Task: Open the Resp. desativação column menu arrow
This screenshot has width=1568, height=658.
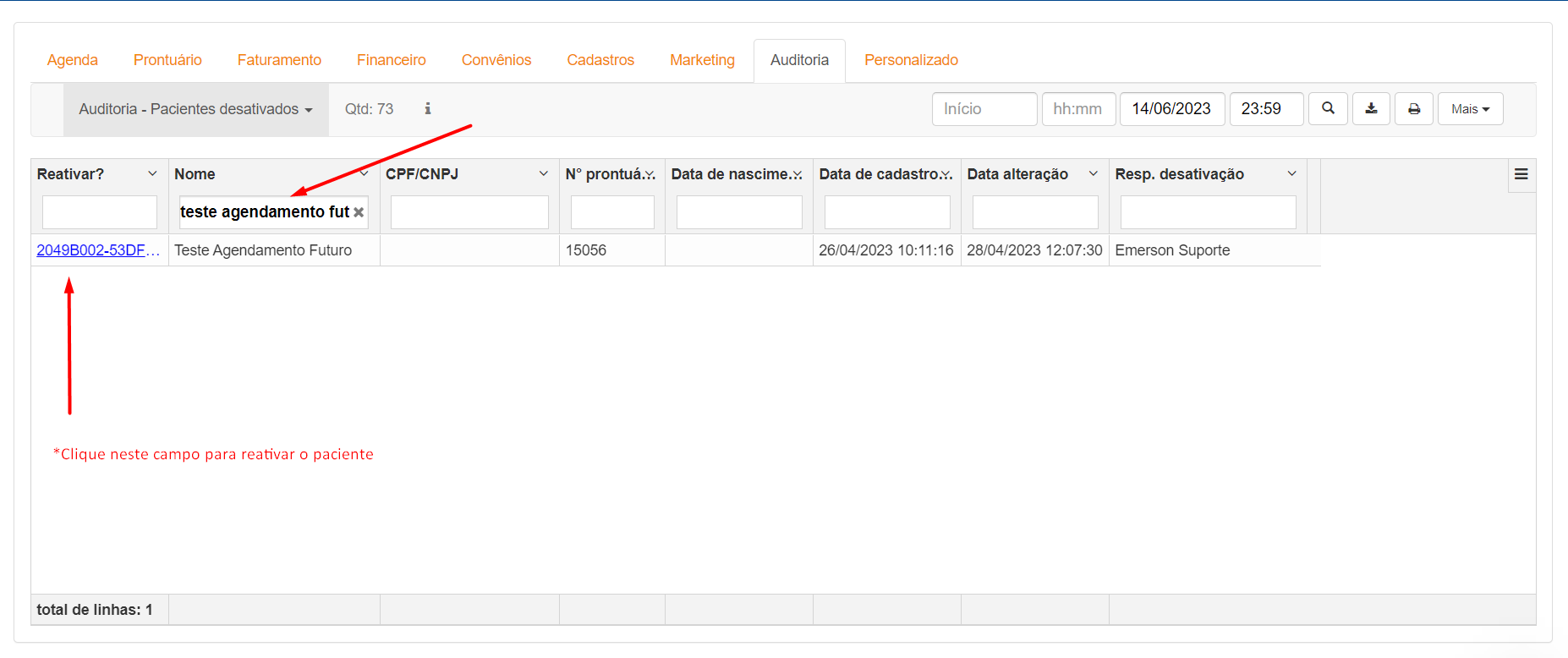Action: (1292, 173)
